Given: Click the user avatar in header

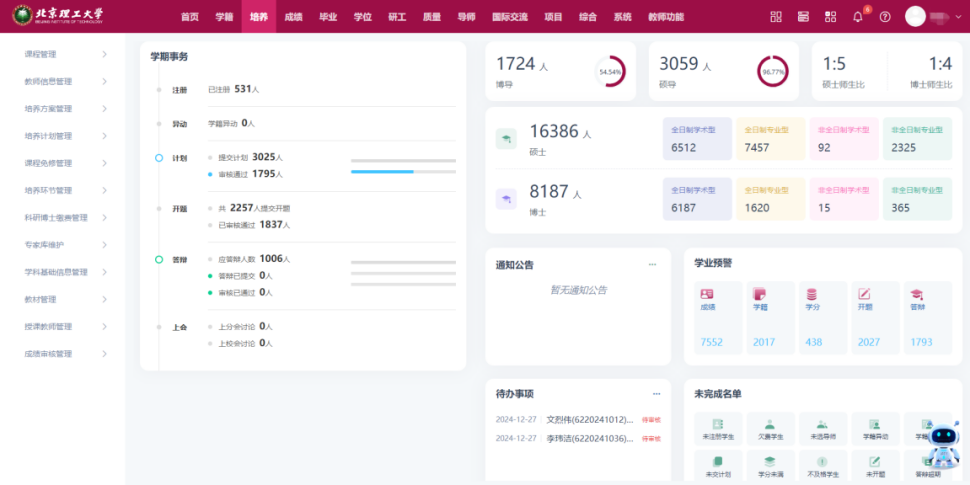Looking at the screenshot, I should pyautogui.click(x=915, y=17).
